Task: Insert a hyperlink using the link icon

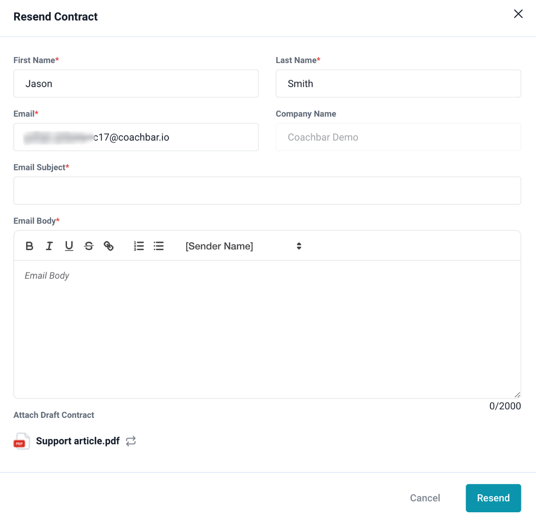Action: (109, 246)
